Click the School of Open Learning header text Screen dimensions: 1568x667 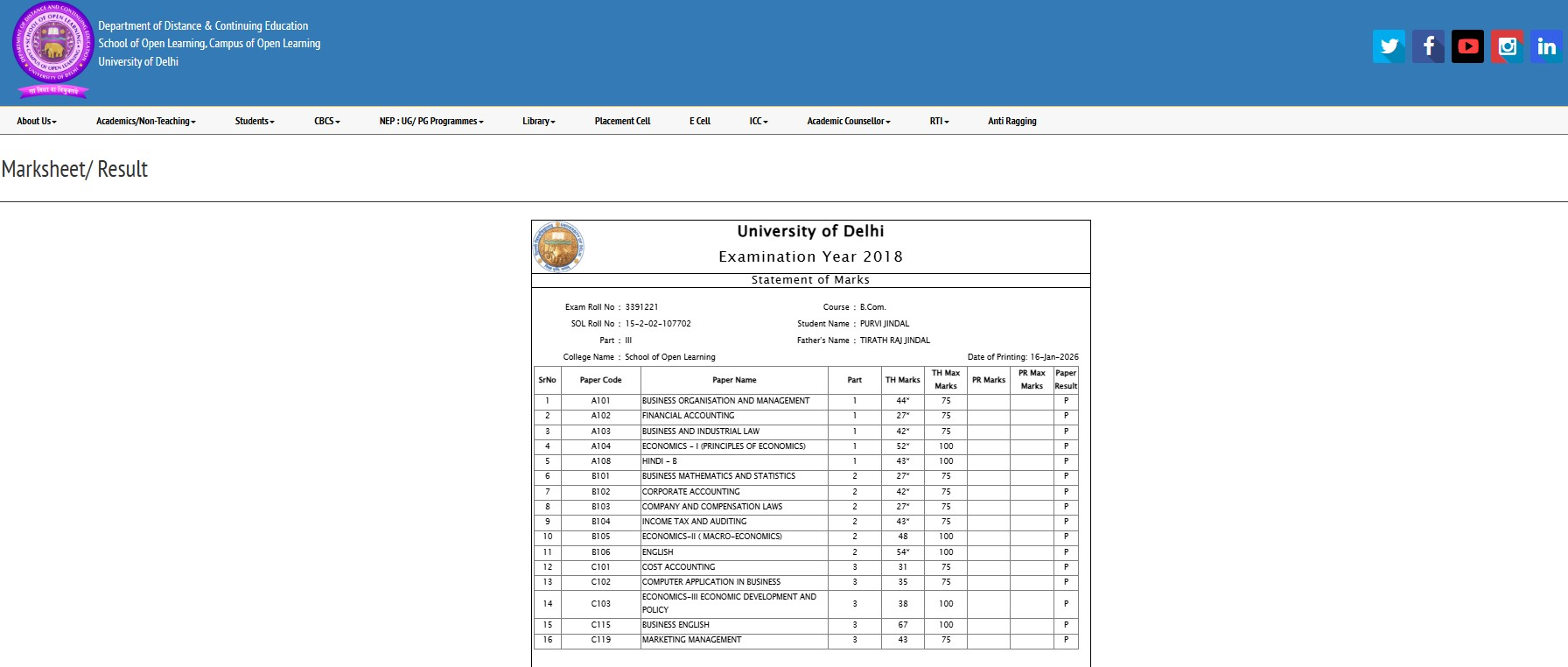pyautogui.click(x=209, y=44)
